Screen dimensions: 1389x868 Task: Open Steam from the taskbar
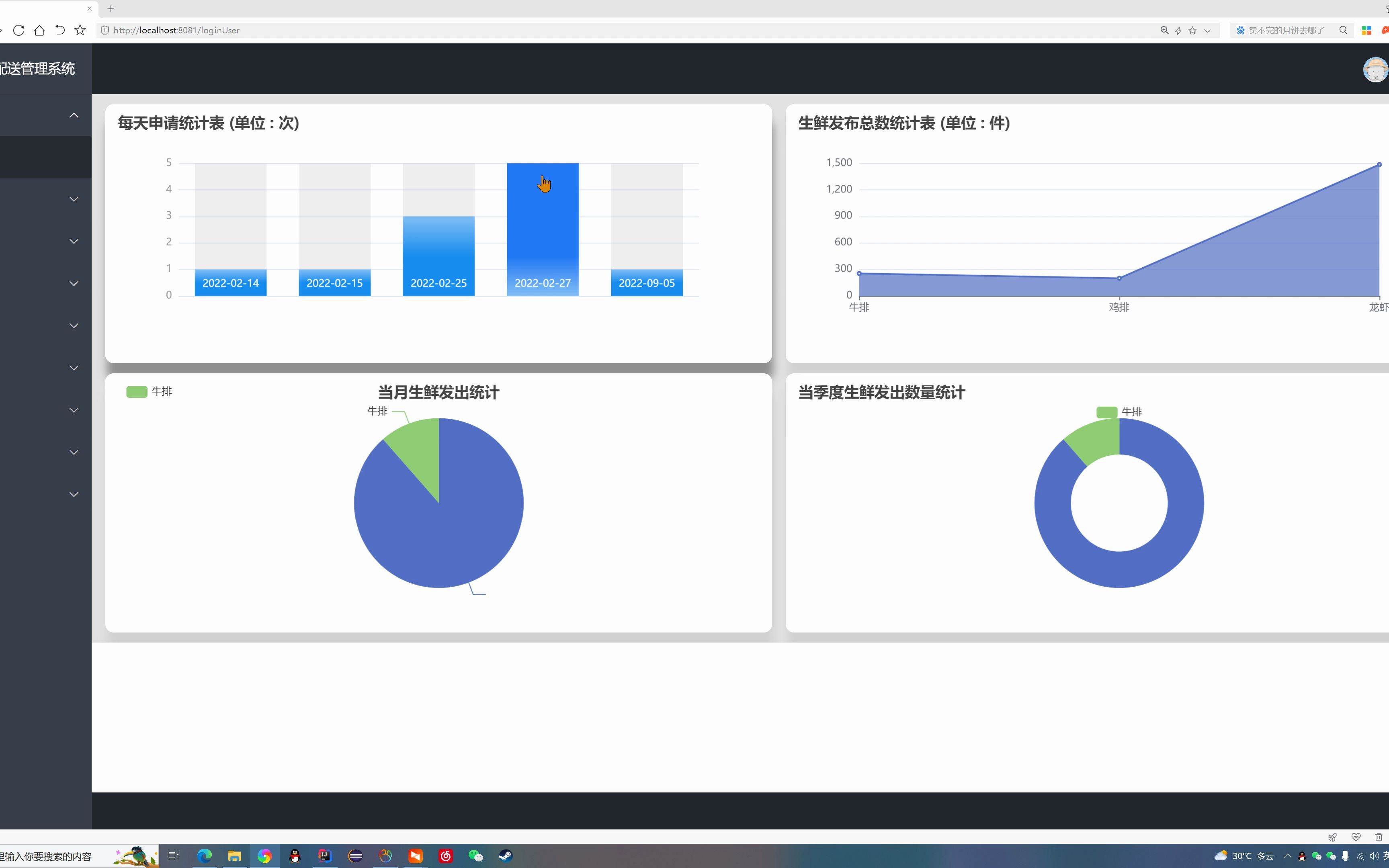coord(506,856)
